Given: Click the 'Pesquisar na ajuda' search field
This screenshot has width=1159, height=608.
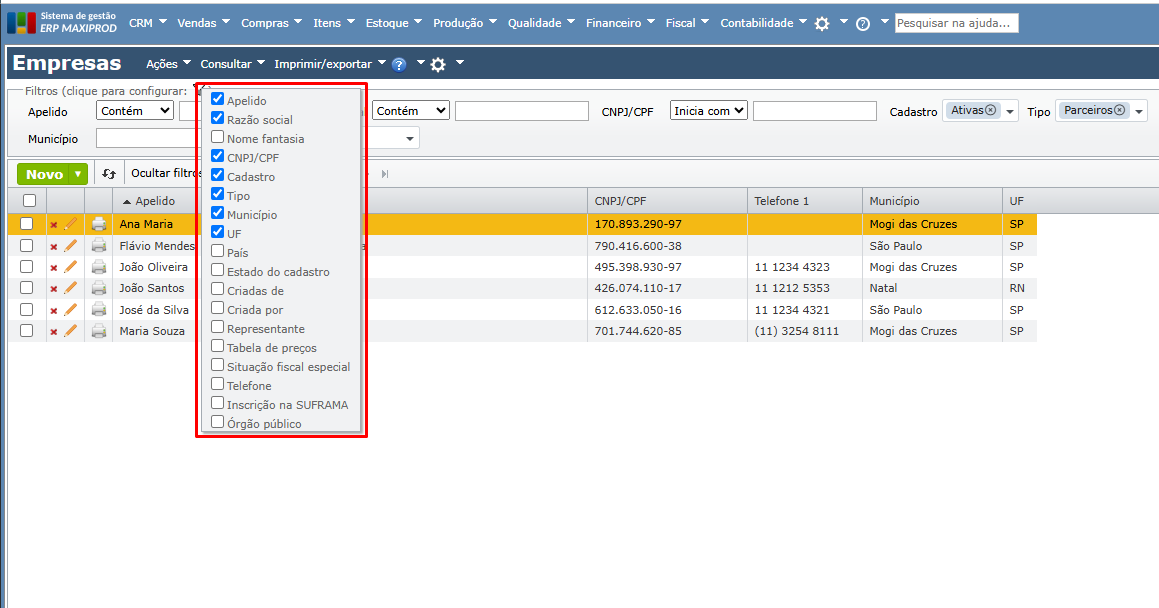Looking at the screenshot, I should tap(956, 23).
